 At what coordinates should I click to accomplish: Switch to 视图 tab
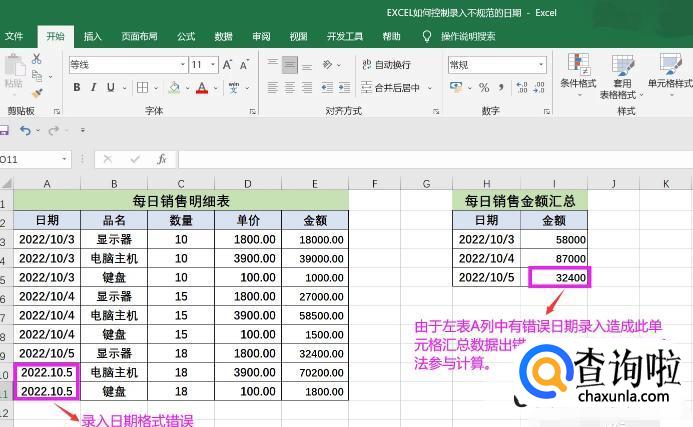pos(298,36)
